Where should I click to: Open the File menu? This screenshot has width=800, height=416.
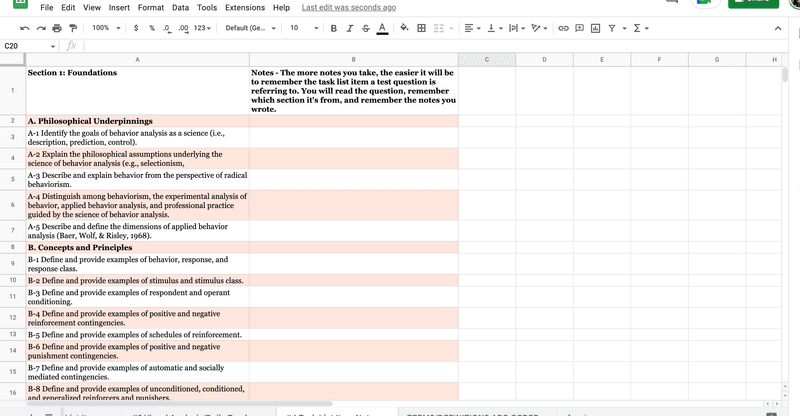coord(46,8)
